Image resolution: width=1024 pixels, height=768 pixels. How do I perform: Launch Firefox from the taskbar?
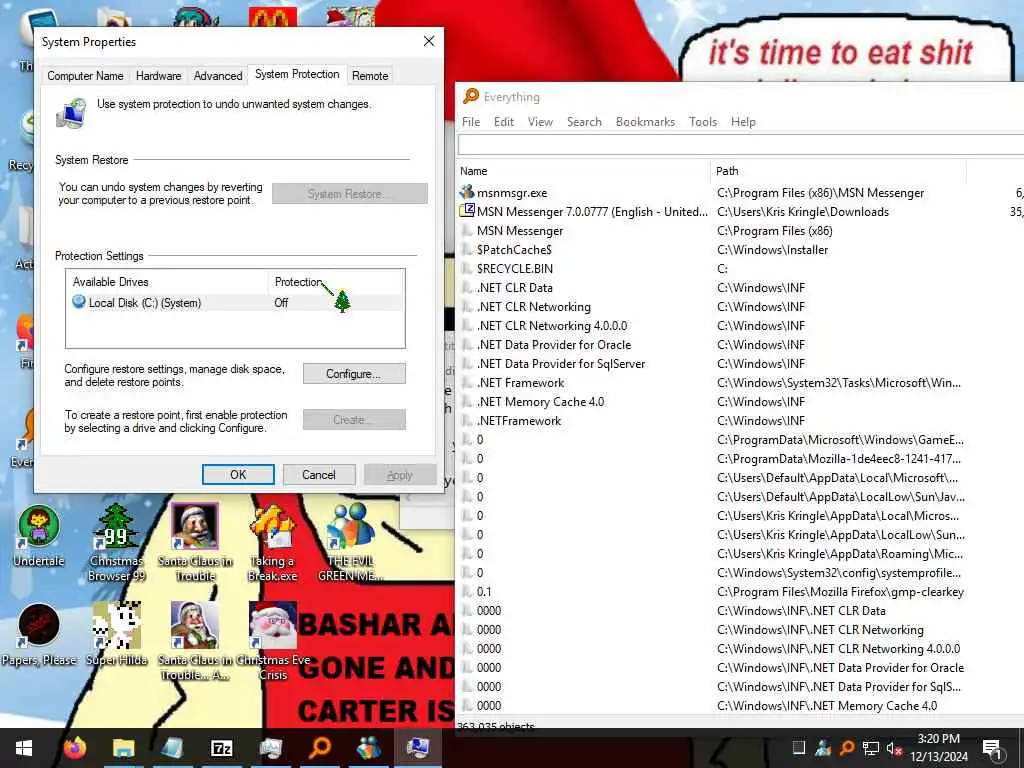(75, 748)
